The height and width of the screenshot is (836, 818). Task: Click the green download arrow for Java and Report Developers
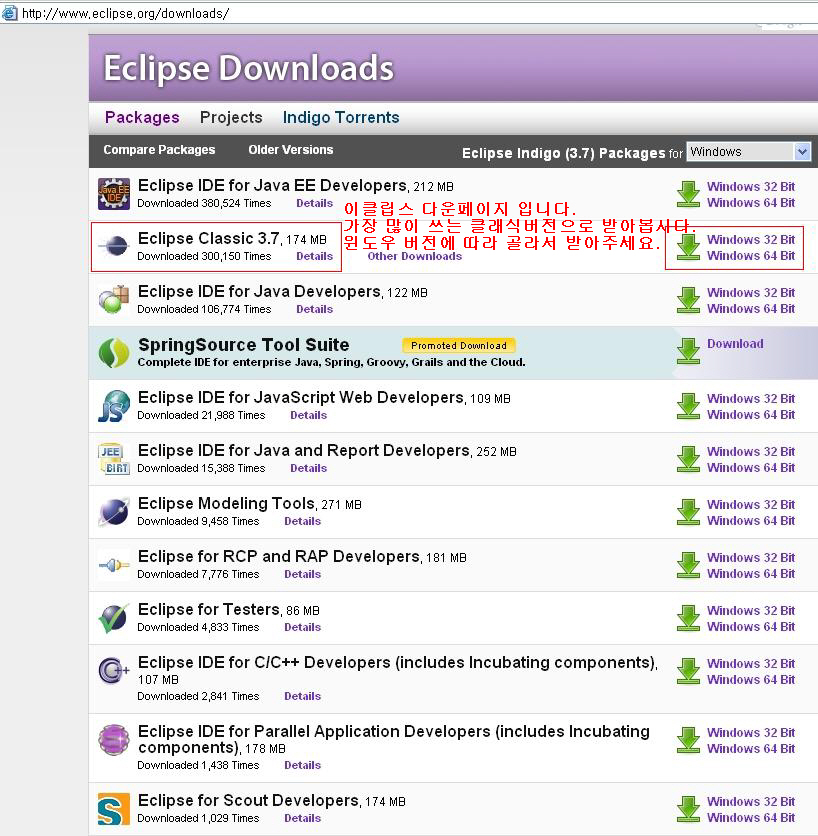pos(688,459)
